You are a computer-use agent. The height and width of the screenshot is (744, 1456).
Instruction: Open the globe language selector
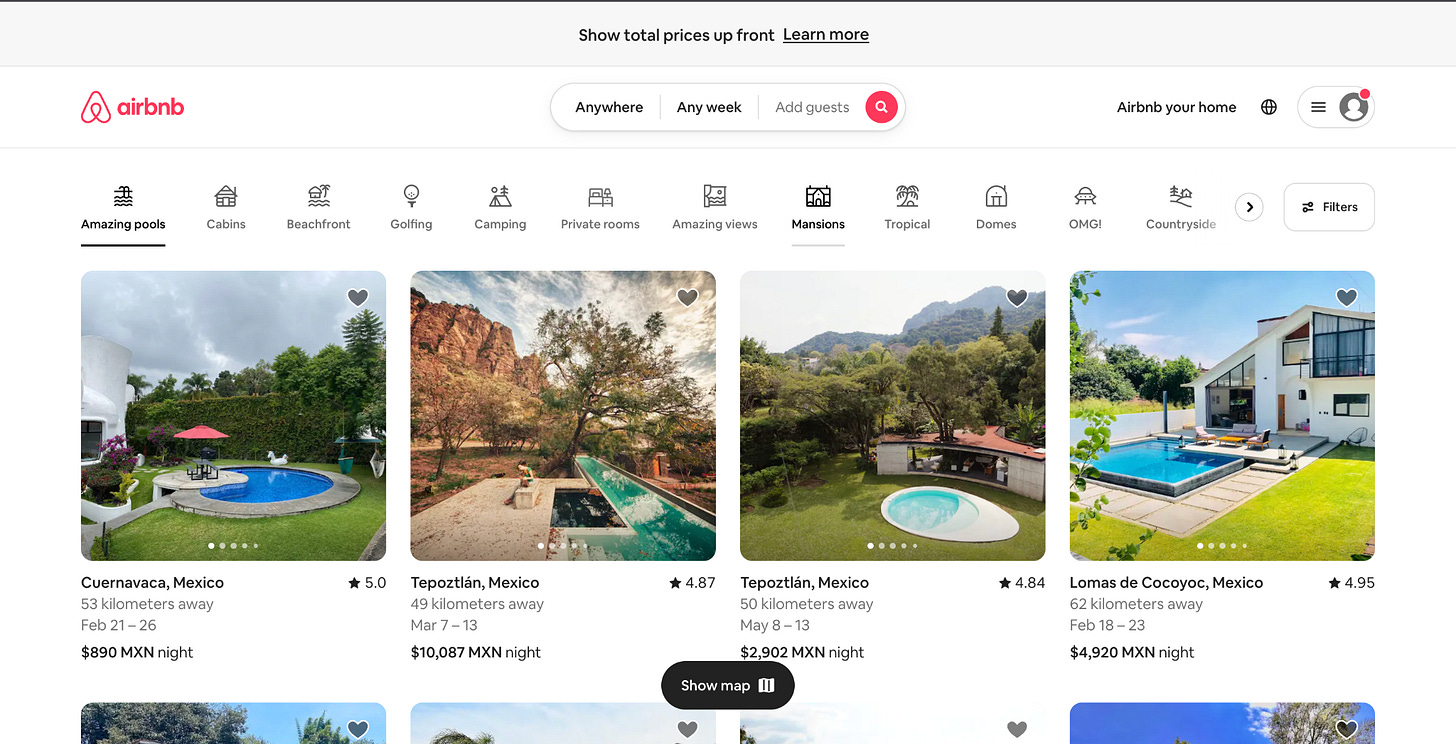[1269, 107]
